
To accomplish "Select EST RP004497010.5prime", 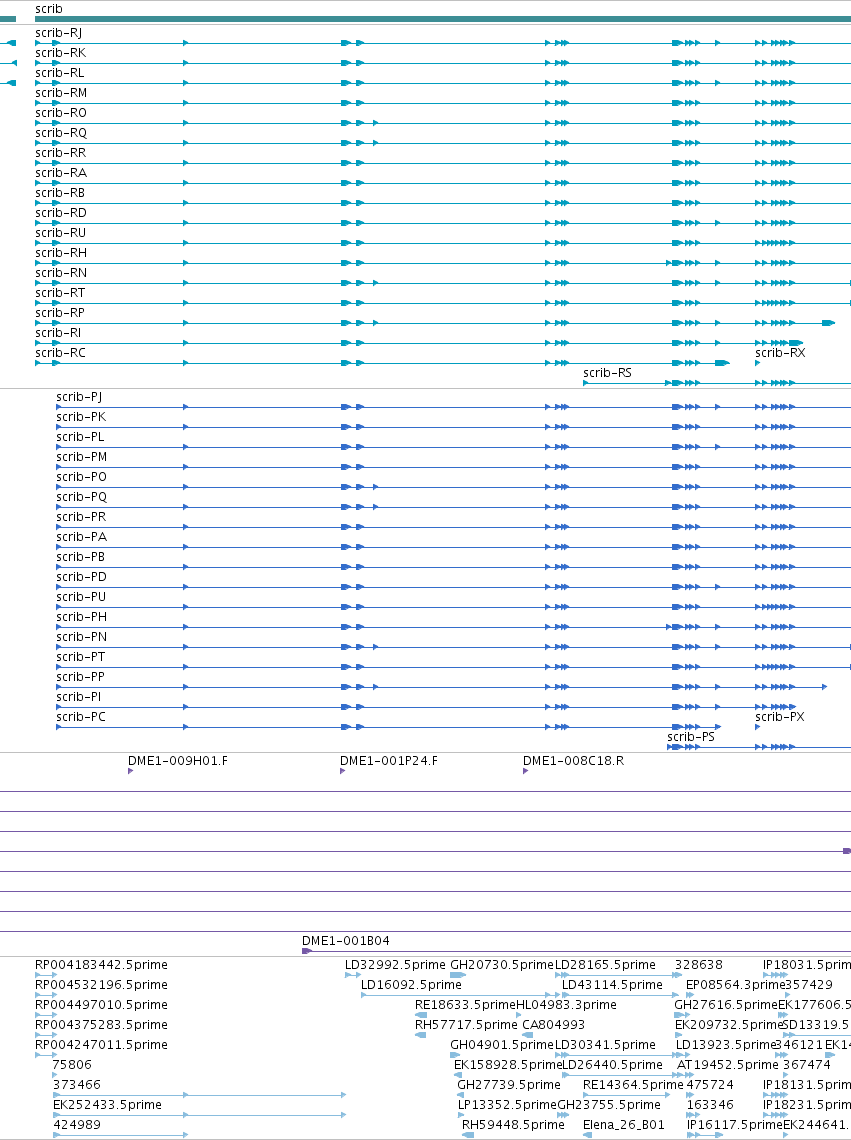I will [101, 1004].
